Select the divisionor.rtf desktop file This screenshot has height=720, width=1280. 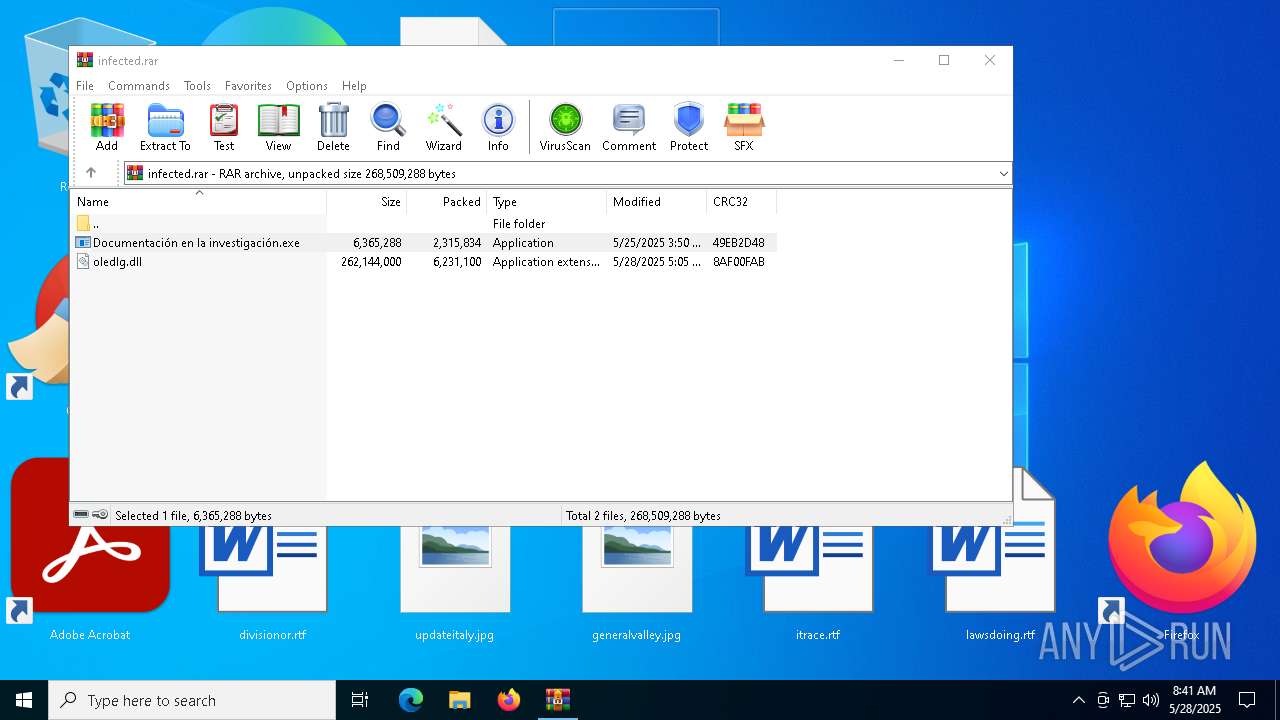(272, 584)
